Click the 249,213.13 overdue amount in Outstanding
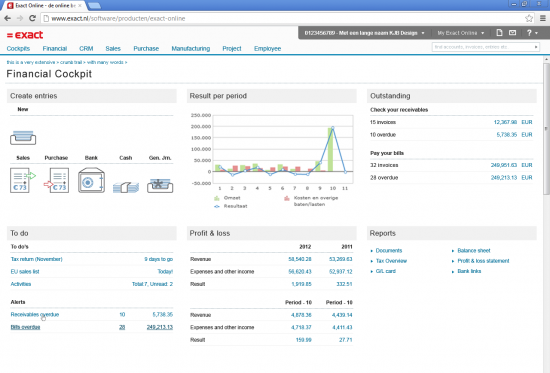This screenshot has width=550, height=373. point(504,178)
